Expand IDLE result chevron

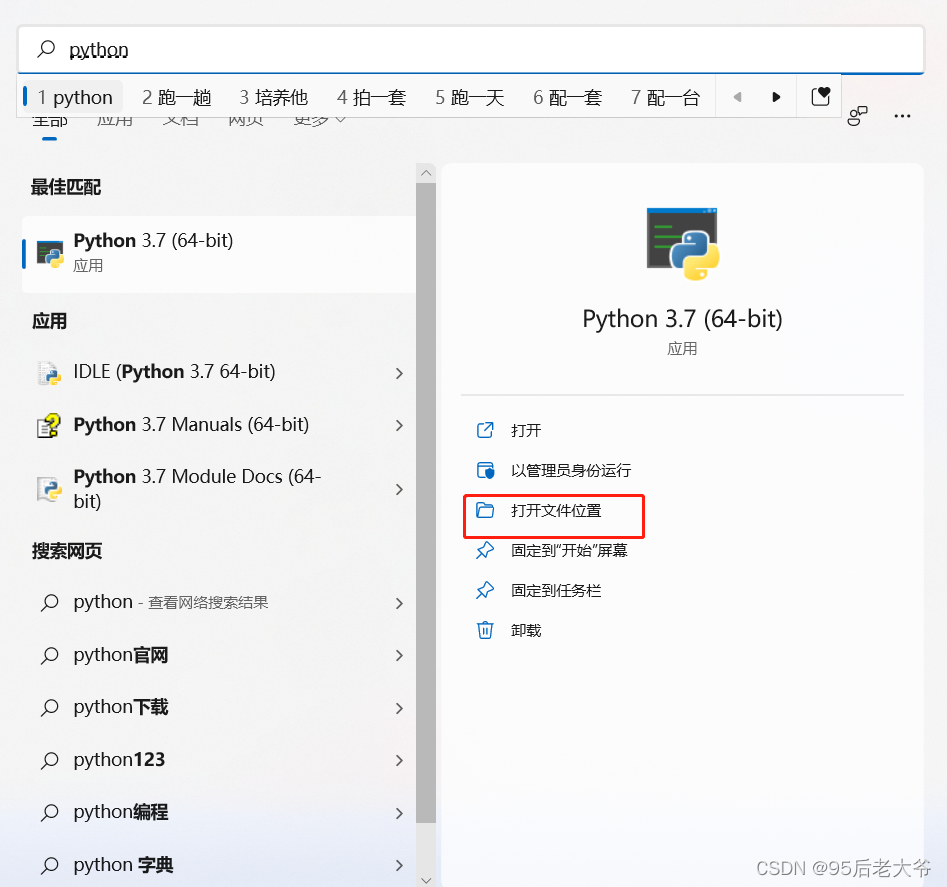[399, 373]
